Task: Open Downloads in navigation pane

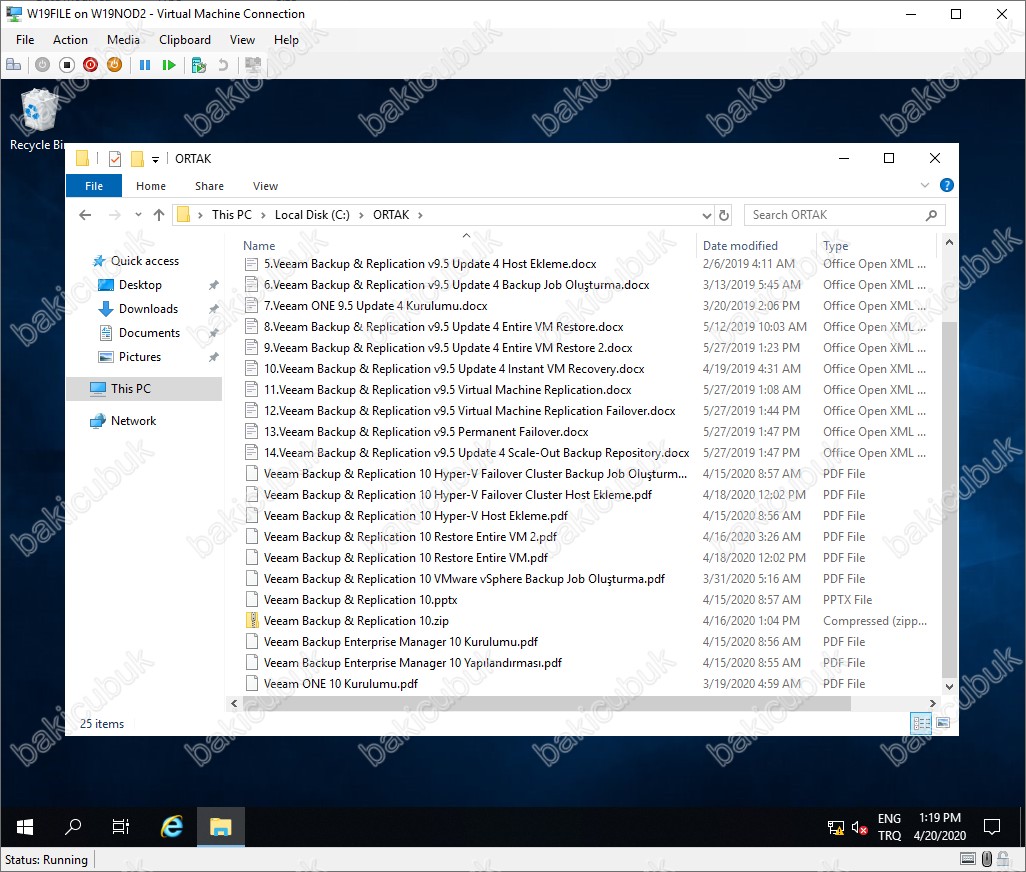Action: pyautogui.click(x=148, y=309)
